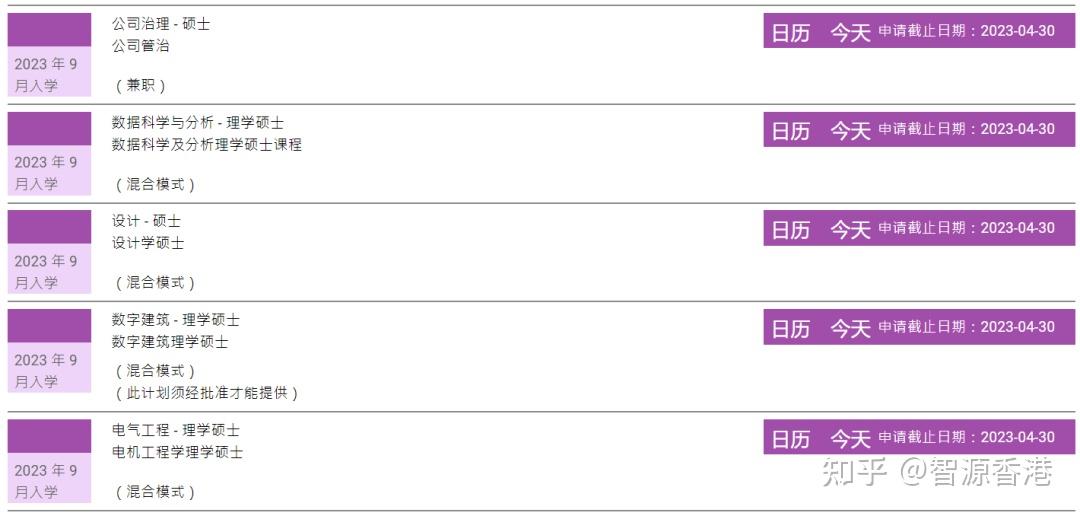The width and height of the screenshot is (1080, 516).
Task: Click the application deadline text for 设计 - 硕士
Action: pos(966,228)
